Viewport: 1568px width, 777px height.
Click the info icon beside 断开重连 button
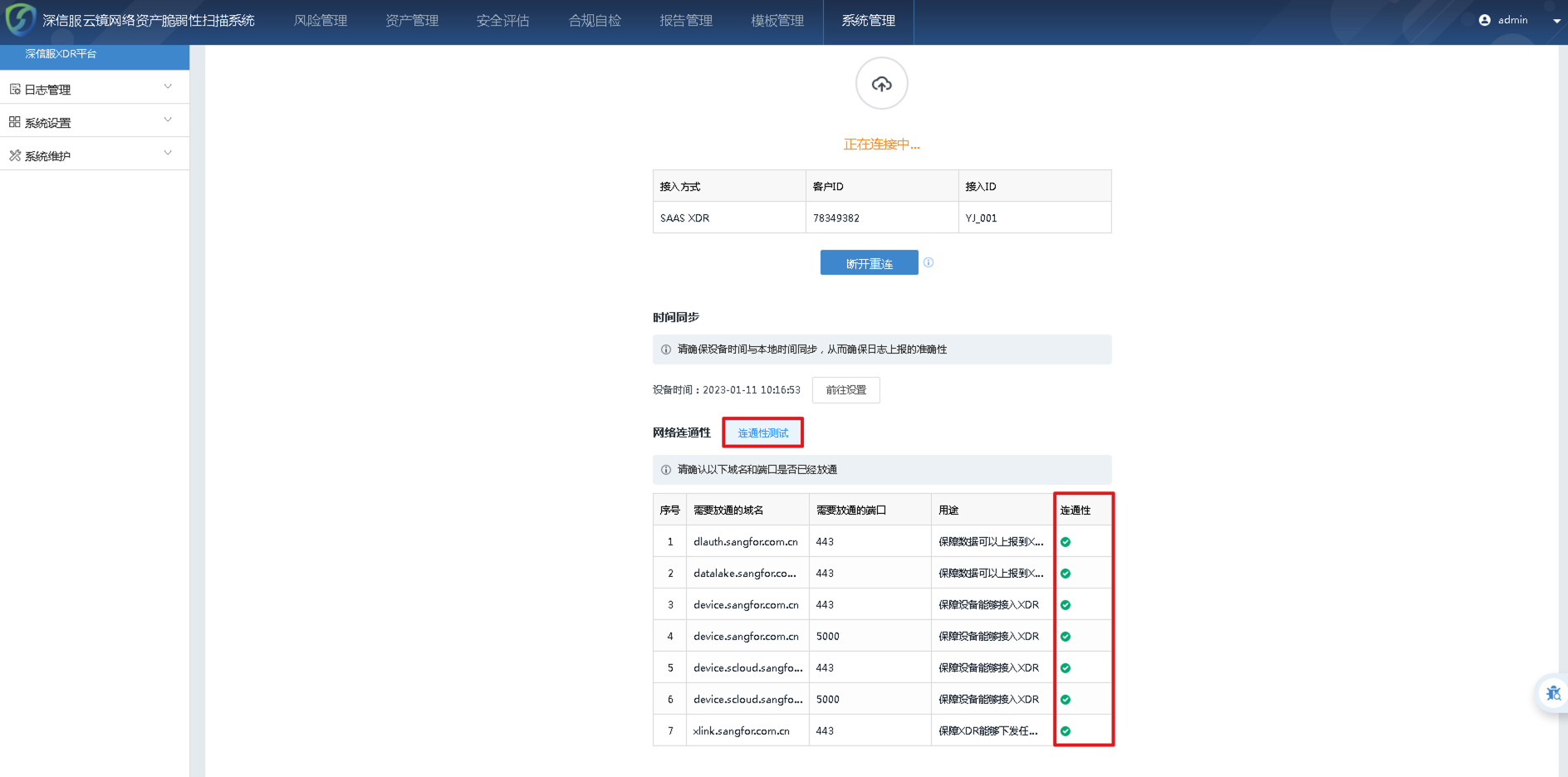[929, 262]
